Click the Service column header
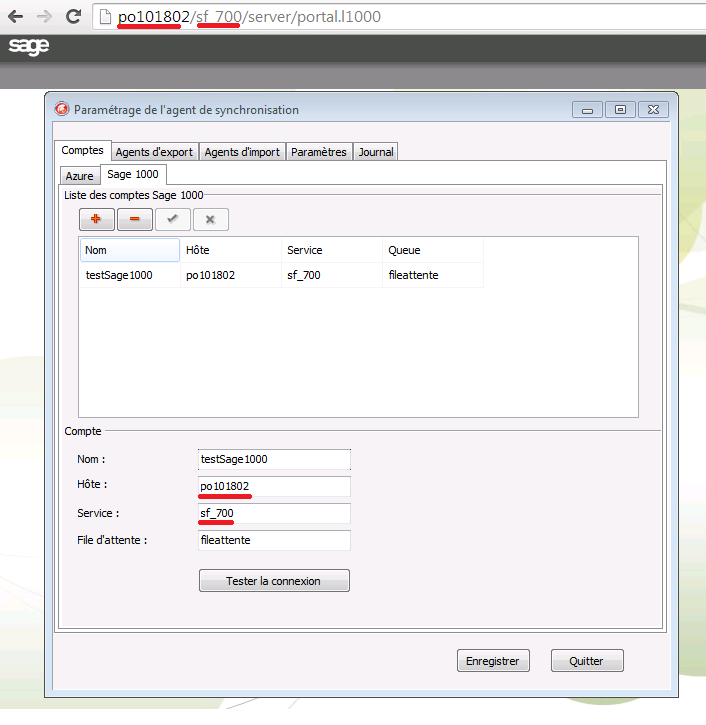This screenshot has width=706, height=725. (332, 250)
